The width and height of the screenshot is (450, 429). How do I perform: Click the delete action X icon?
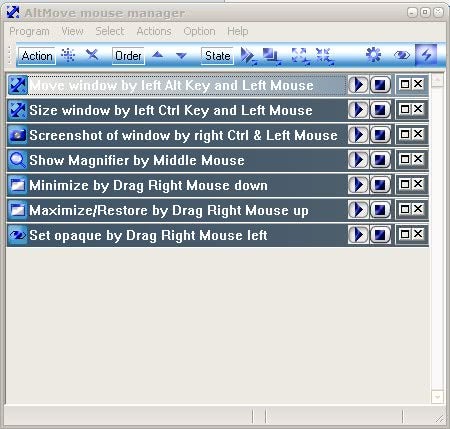pyautogui.click(x=92, y=55)
